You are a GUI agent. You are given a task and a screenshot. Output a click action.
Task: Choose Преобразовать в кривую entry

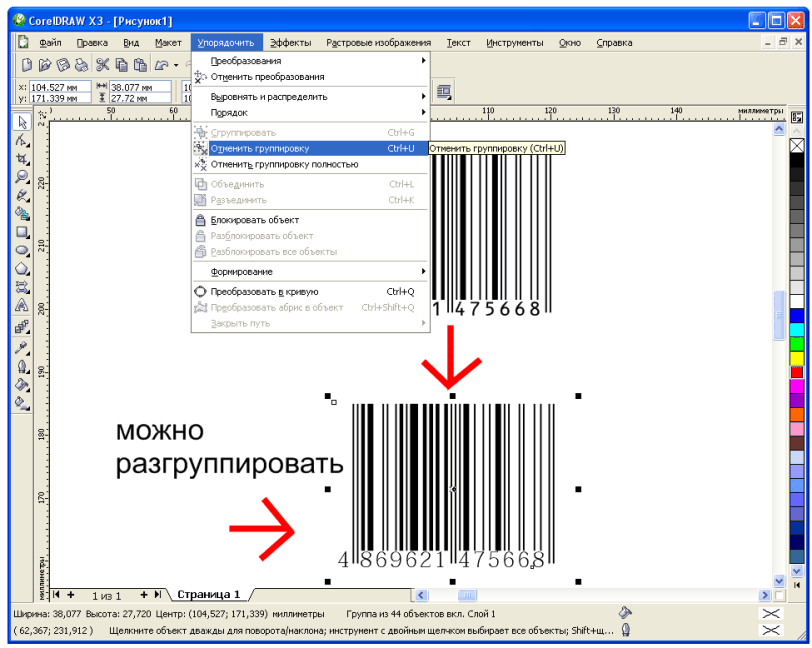[x=311, y=292]
